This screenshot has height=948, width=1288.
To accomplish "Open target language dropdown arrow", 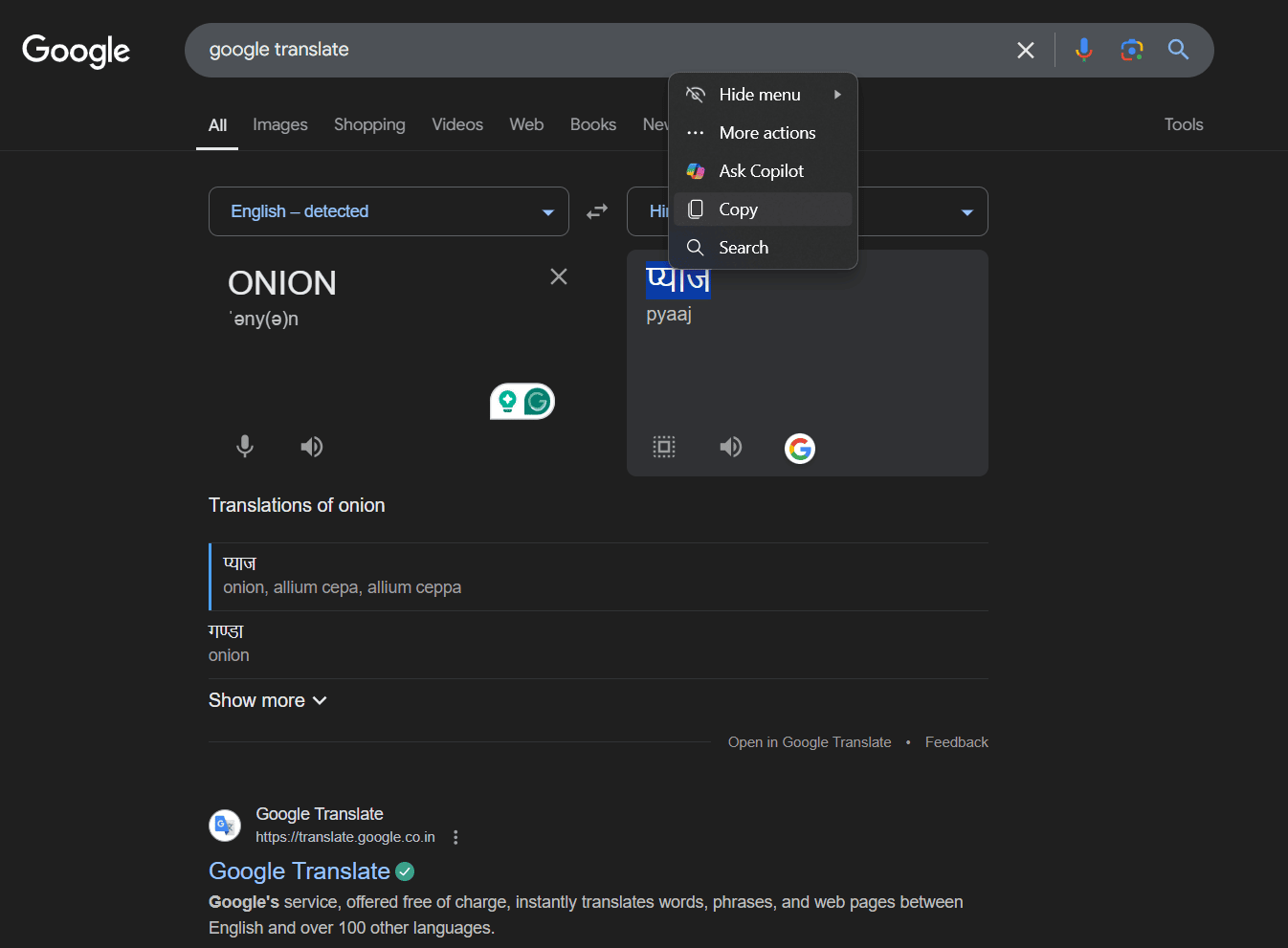I will tap(966, 212).
